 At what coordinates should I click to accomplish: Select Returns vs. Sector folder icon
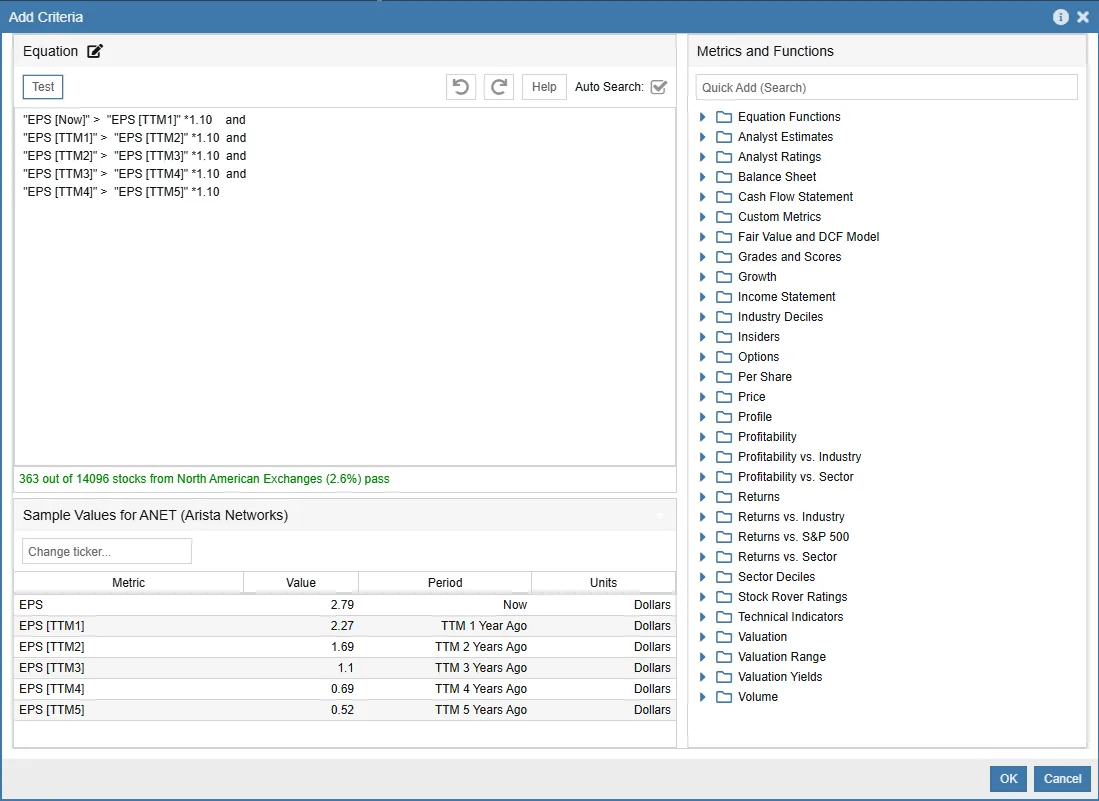[724, 557]
